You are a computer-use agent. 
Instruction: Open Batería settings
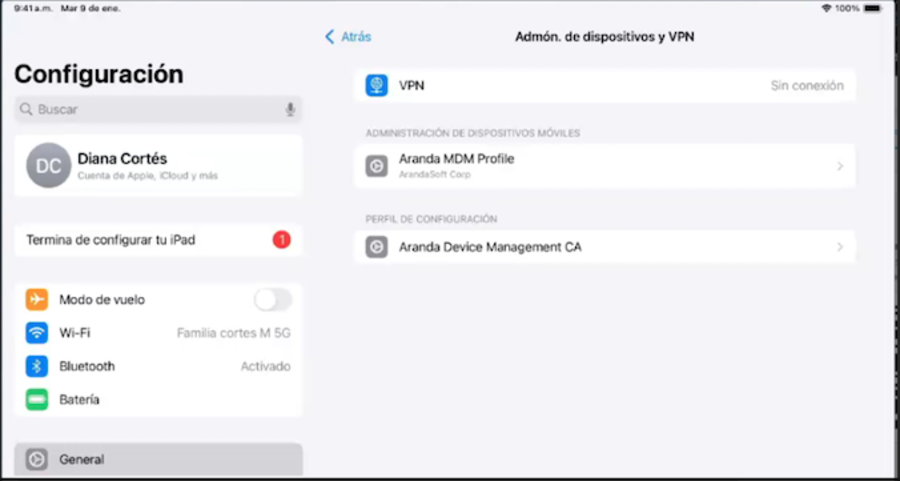coord(158,399)
